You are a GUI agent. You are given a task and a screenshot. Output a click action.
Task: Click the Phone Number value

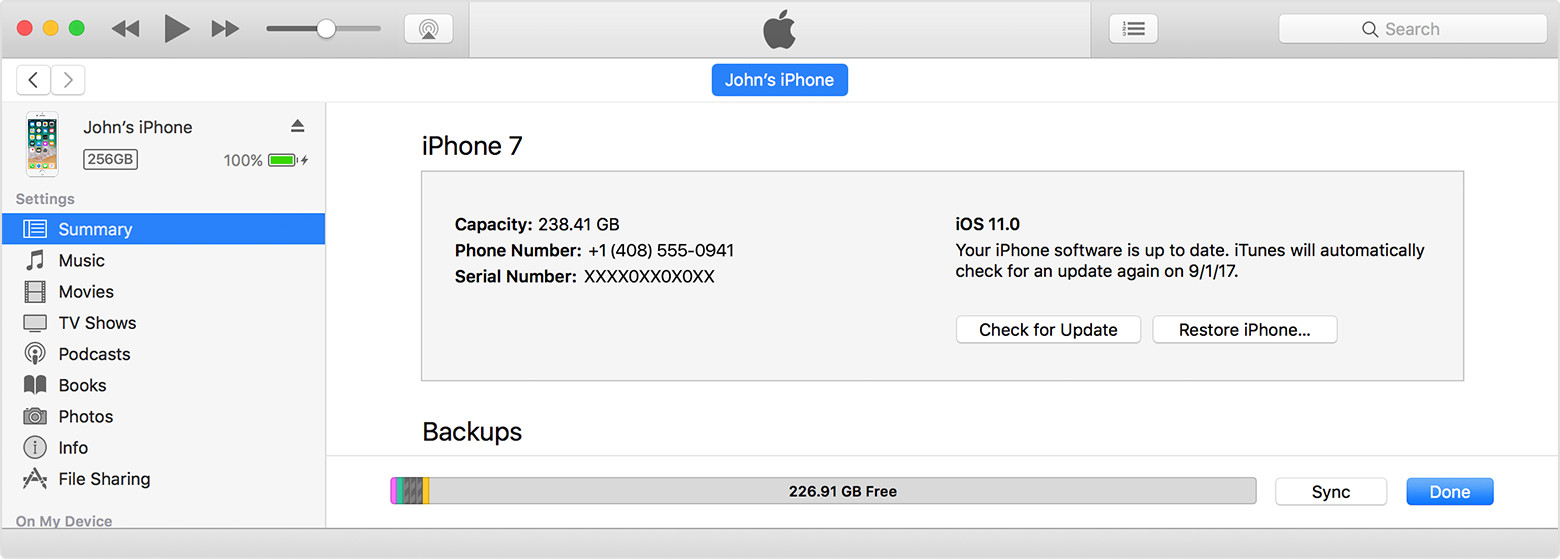coord(661,251)
